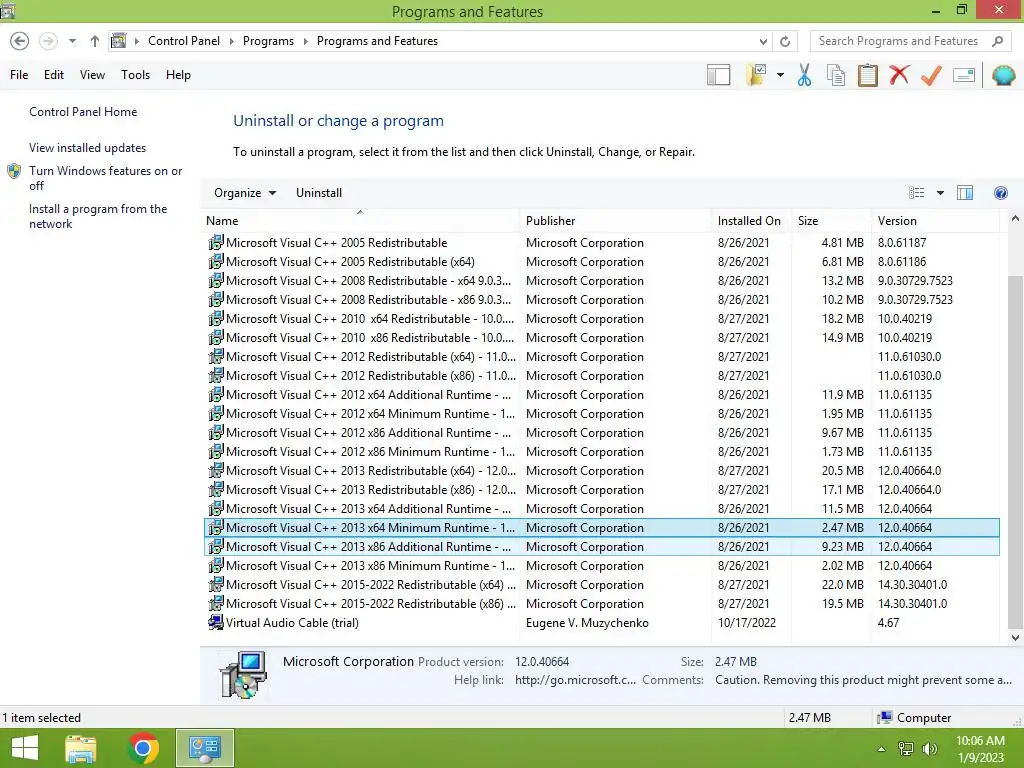This screenshot has height=768, width=1024.
Task: Click the http://go.microsoft.c... help link
Action: point(575,680)
